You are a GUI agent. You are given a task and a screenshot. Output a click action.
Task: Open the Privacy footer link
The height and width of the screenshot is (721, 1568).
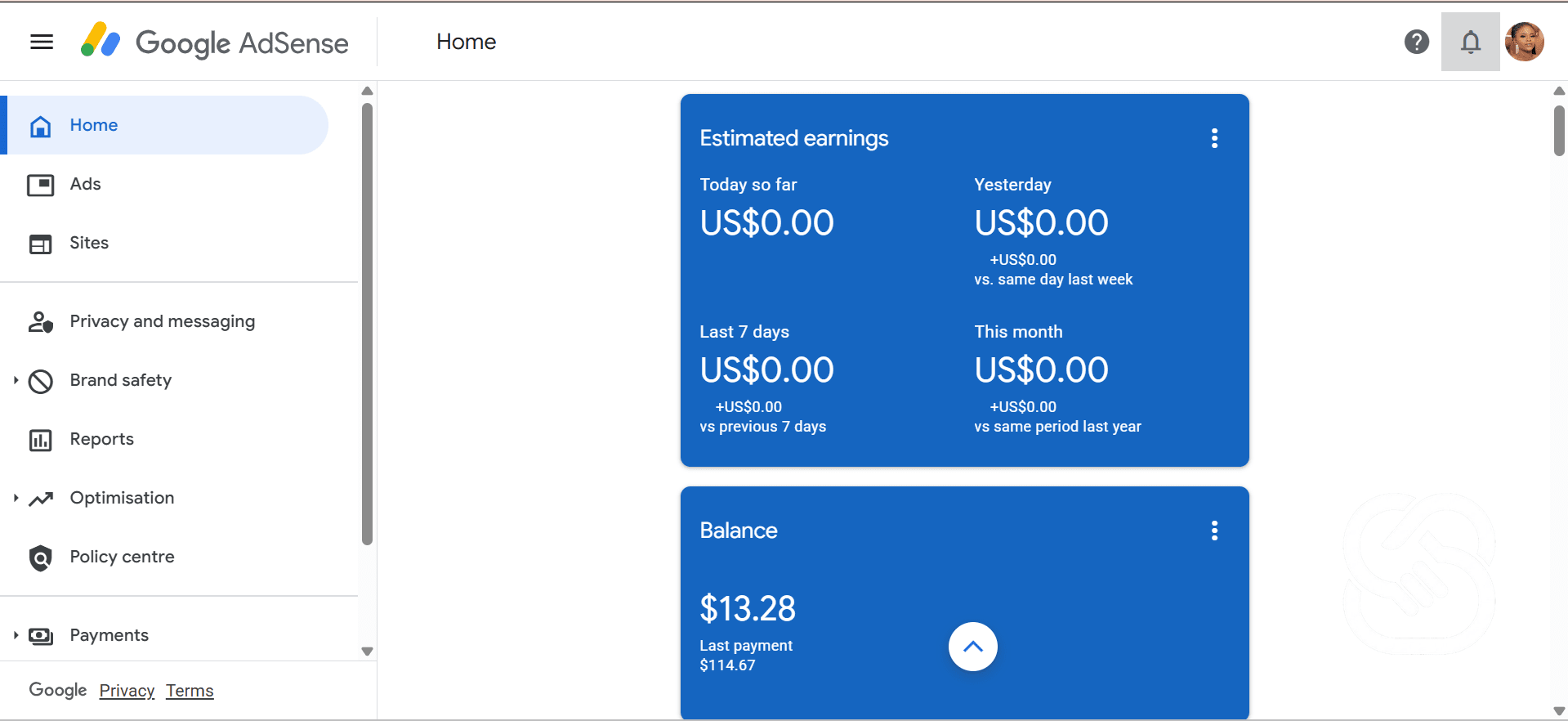[127, 691]
